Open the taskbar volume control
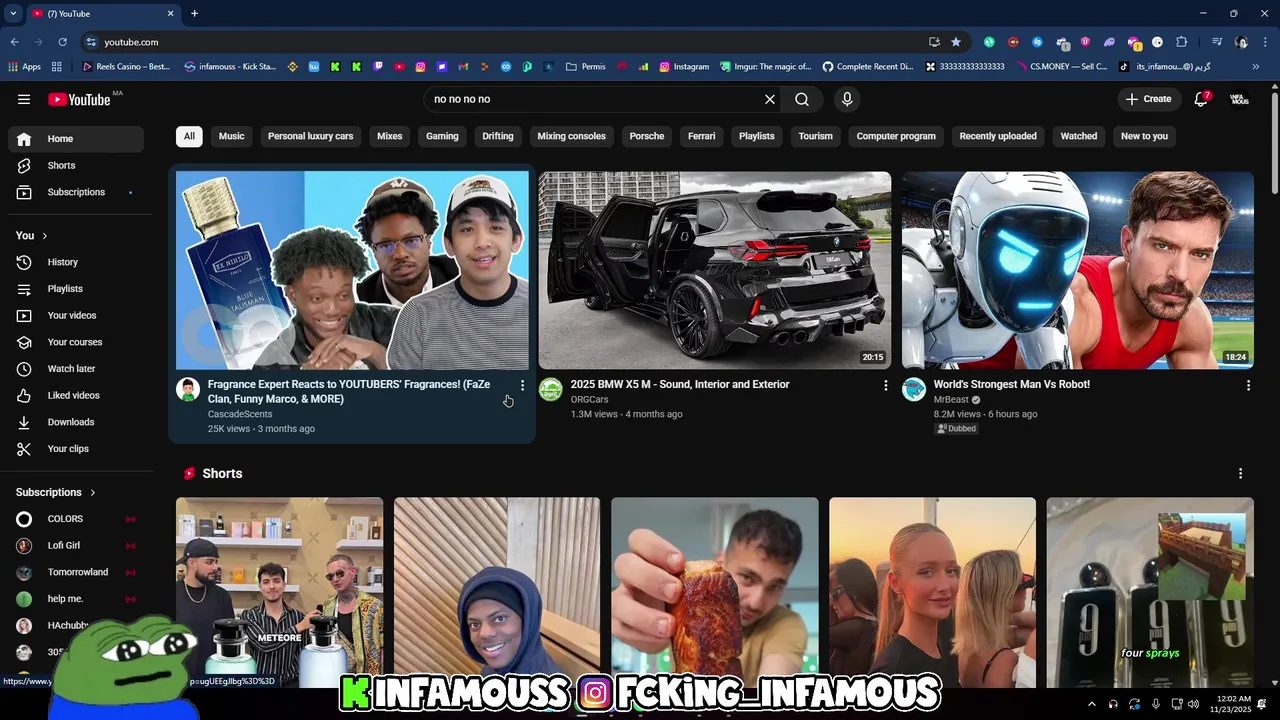1280x720 pixels. click(x=1193, y=704)
